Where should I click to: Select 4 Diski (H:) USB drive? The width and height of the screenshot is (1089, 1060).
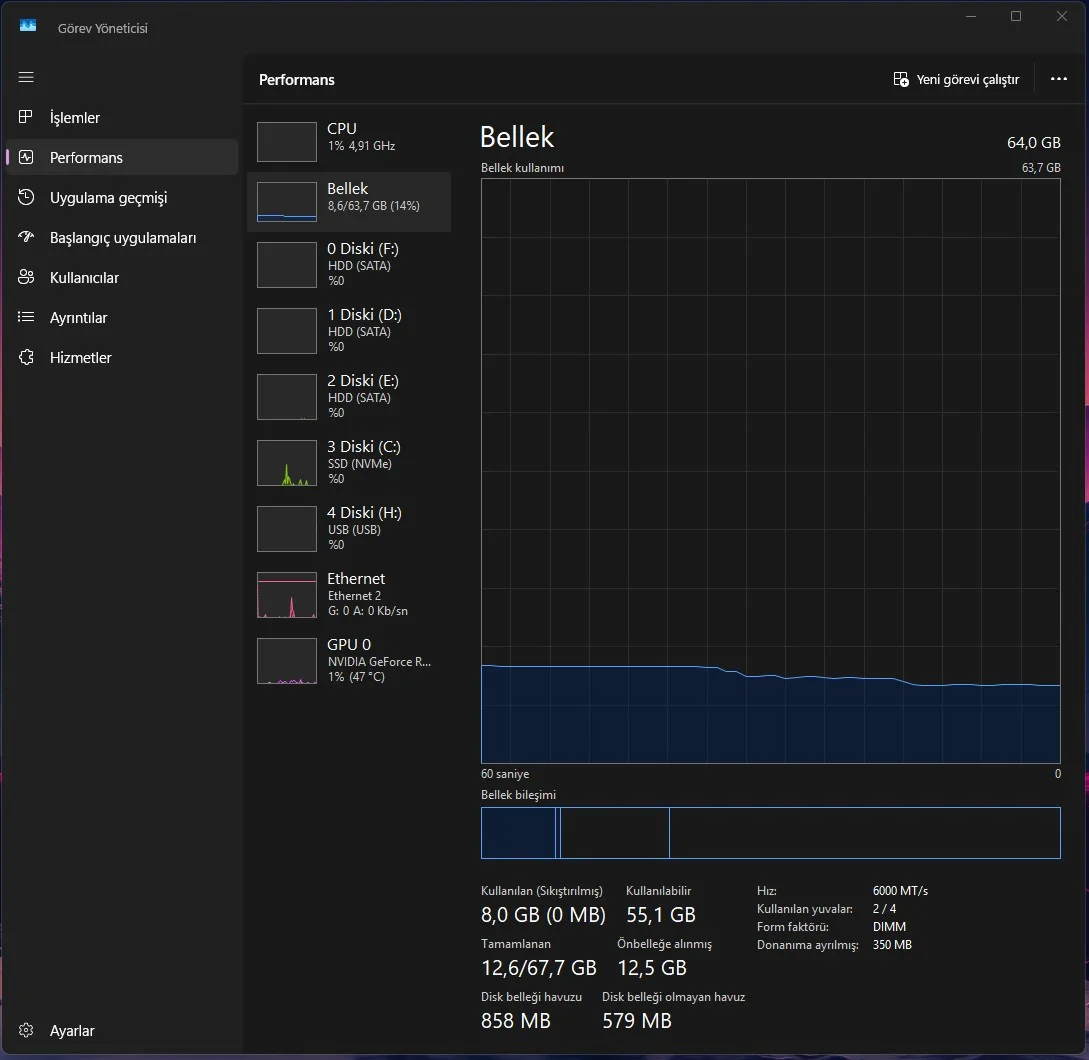pos(348,528)
